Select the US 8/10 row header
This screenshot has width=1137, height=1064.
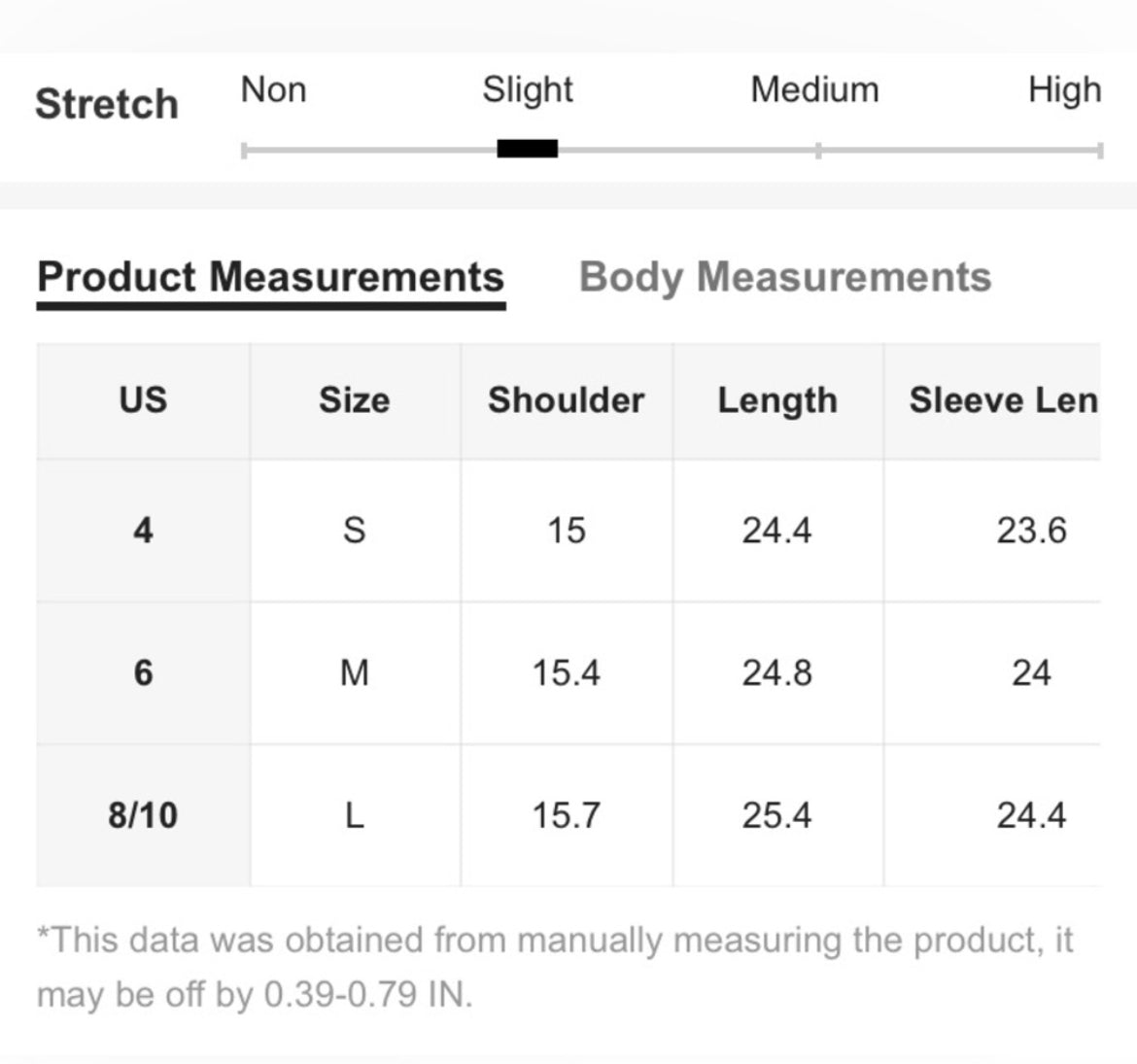point(143,815)
